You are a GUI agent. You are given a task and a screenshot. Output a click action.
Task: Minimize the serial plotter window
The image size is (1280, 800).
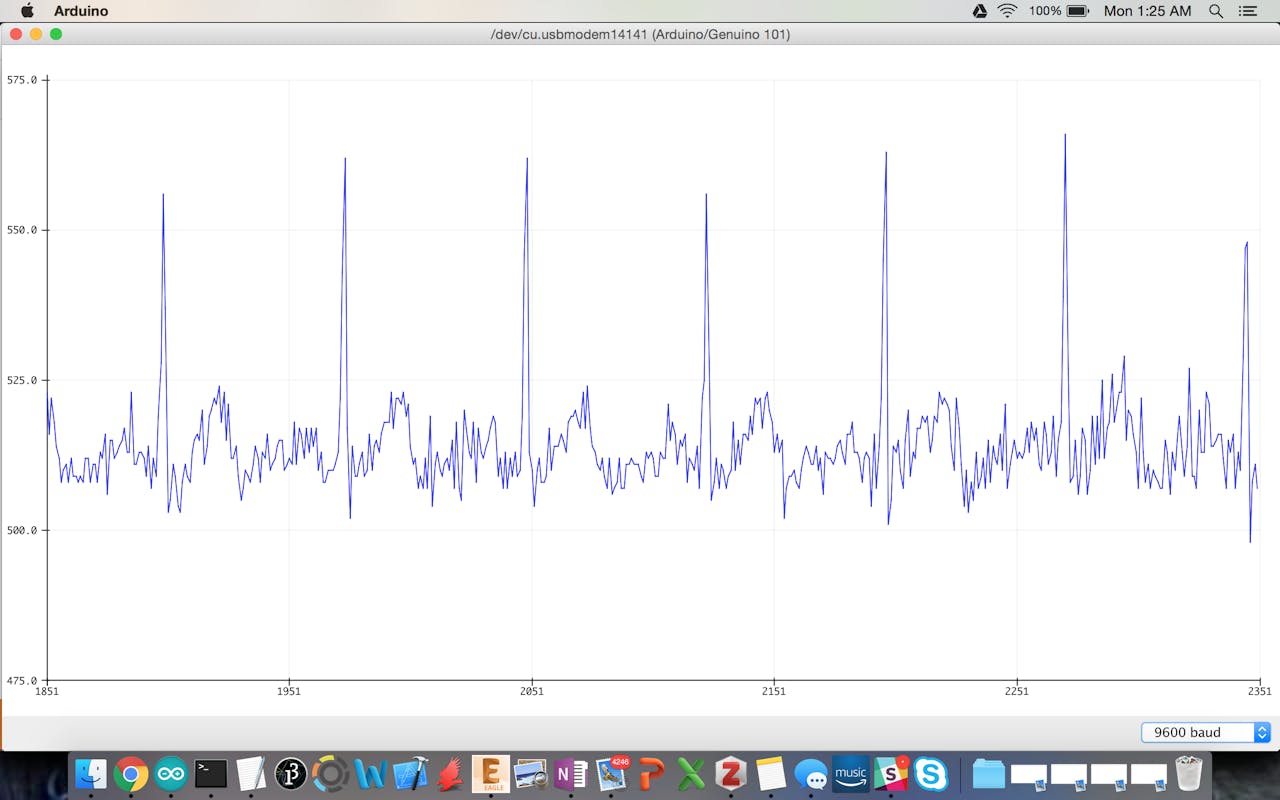(36, 34)
